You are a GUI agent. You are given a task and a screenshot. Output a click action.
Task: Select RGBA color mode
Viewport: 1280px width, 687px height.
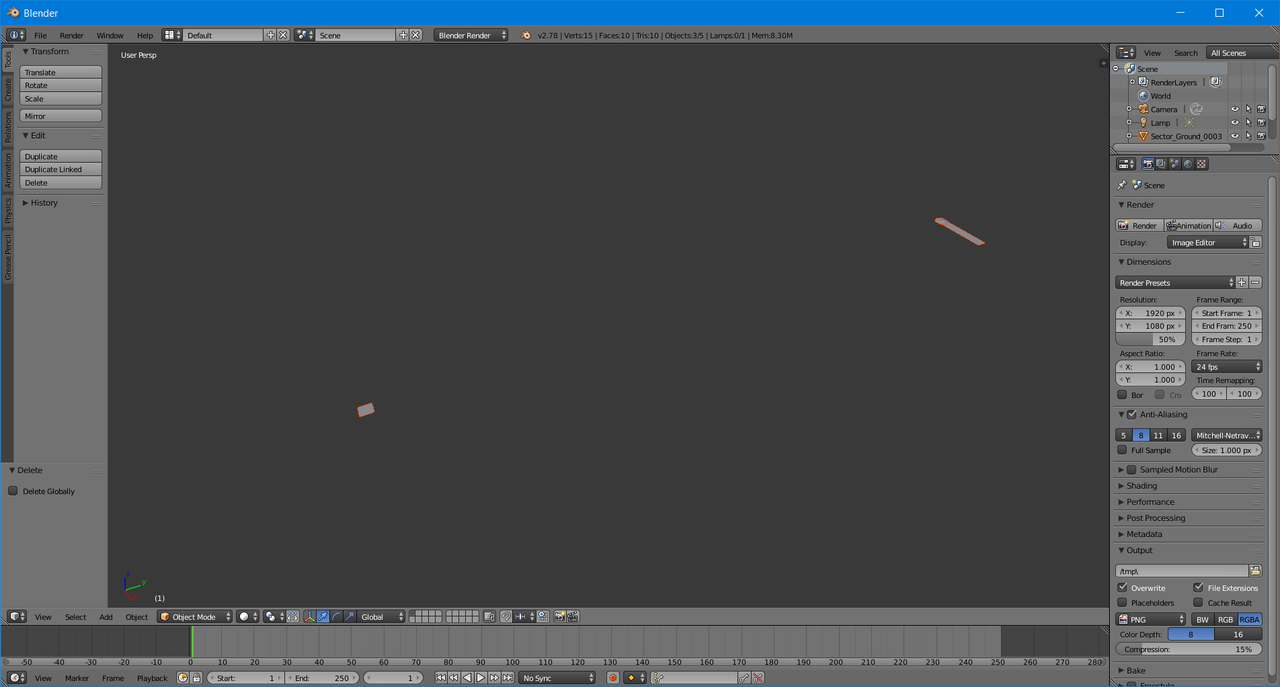pyautogui.click(x=1250, y=620)
